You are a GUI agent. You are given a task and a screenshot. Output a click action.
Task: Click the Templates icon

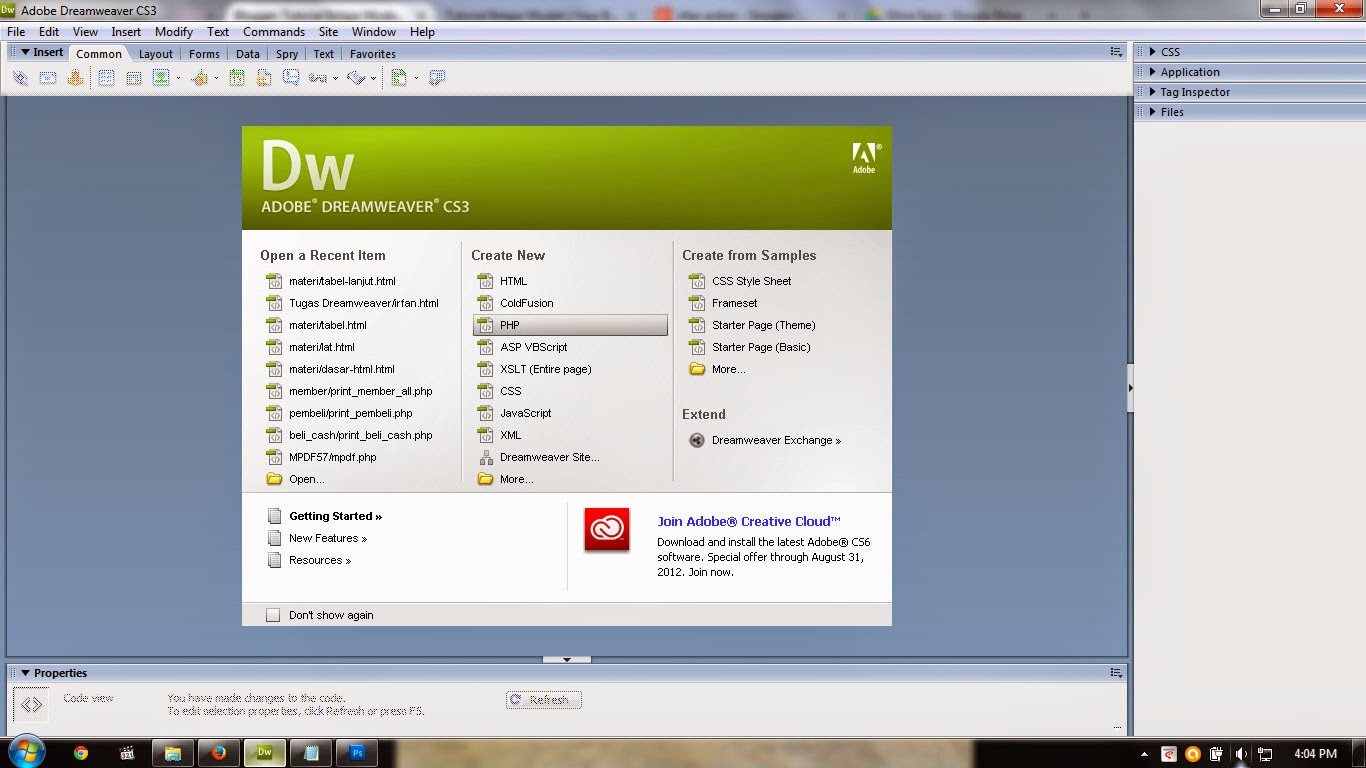click(399, 78)
